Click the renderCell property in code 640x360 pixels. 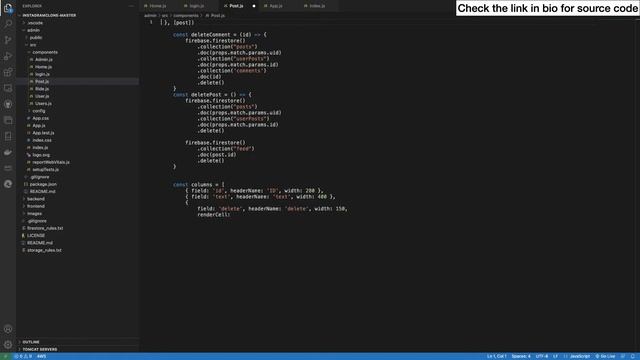213,215
